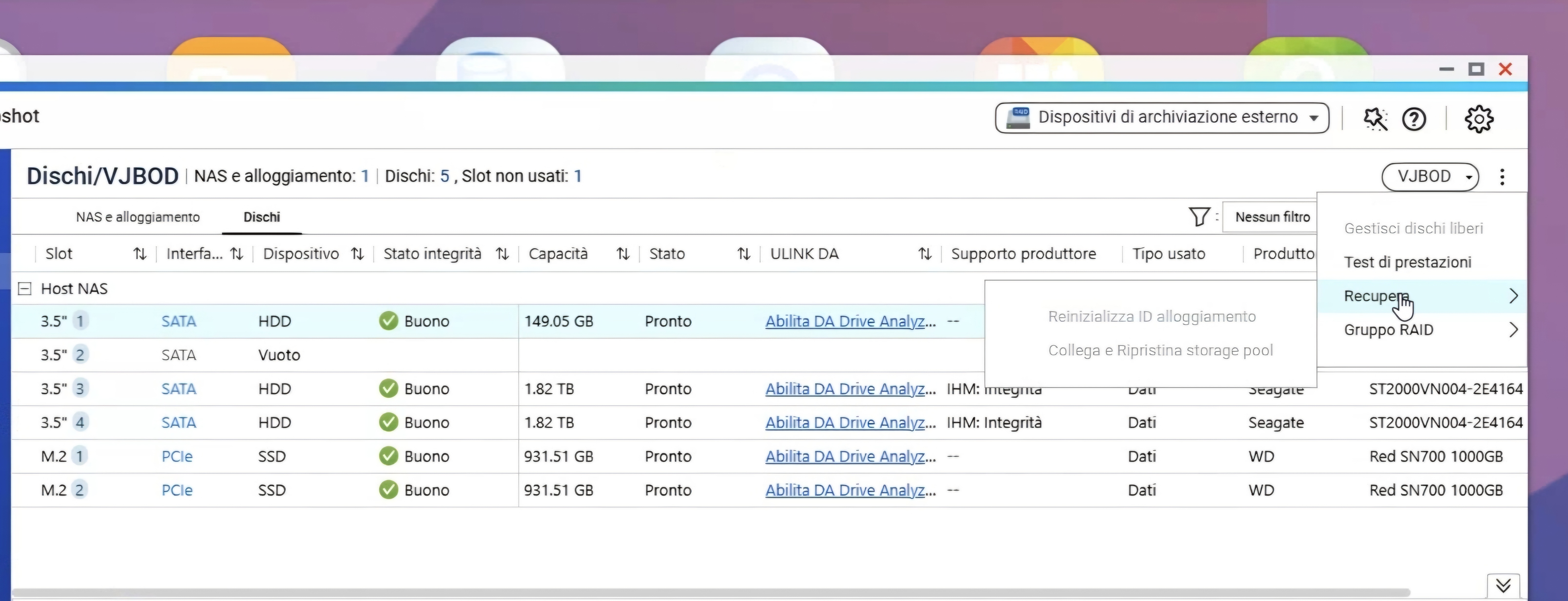This screenshot has height=601, width=1568.
Task: Open the Nessun filtro filter dropdown
Action: (x=1272, y=217)
